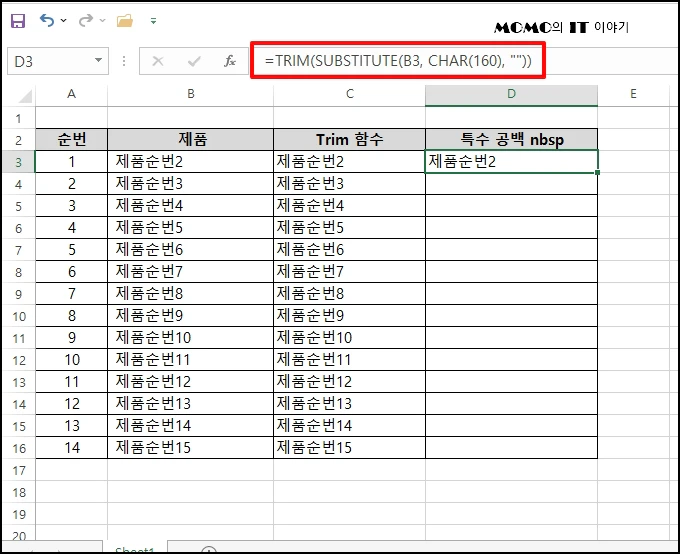Select row 18 header
Viewport: 680px width, 554px height.
click(18, 492)
